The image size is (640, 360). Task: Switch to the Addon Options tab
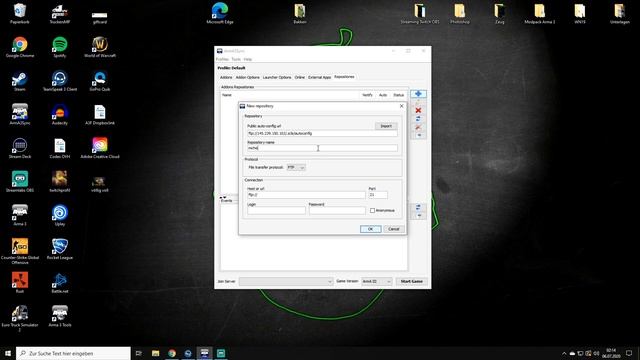point(247,77)
